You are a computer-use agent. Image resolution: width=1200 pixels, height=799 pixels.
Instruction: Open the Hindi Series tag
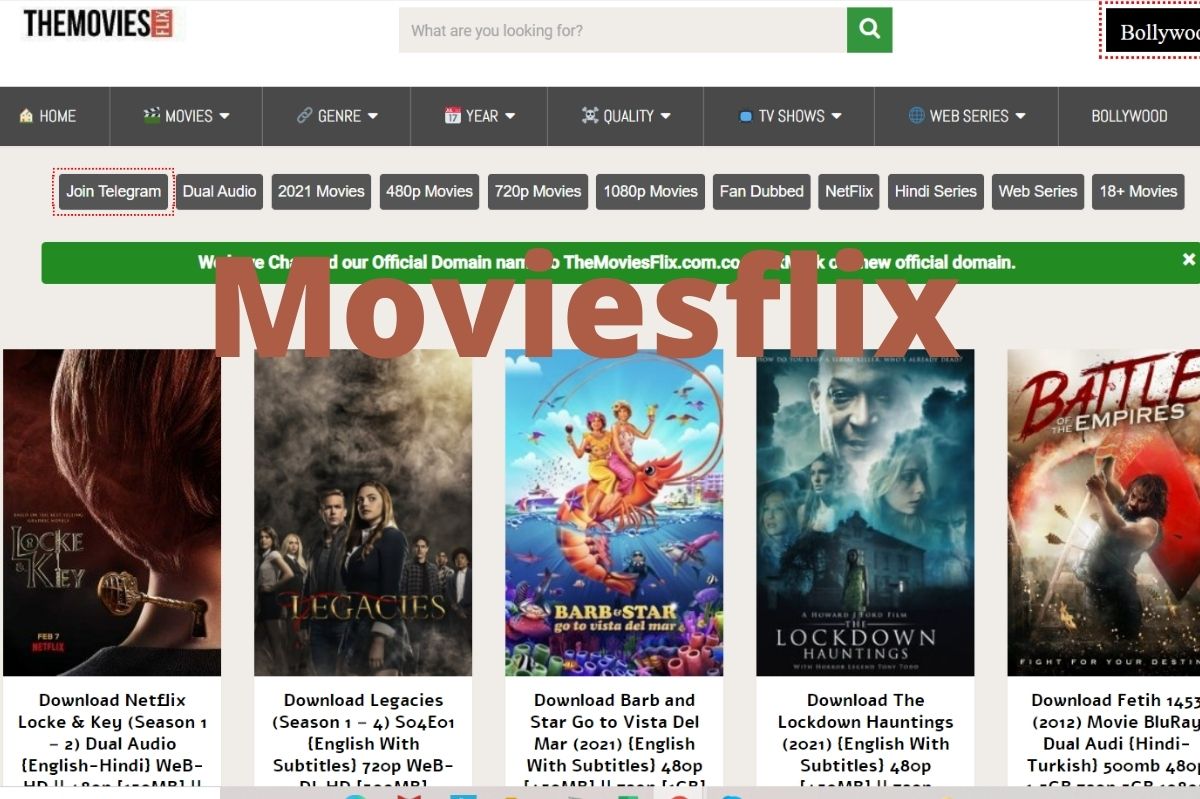(x=936, y=192)
